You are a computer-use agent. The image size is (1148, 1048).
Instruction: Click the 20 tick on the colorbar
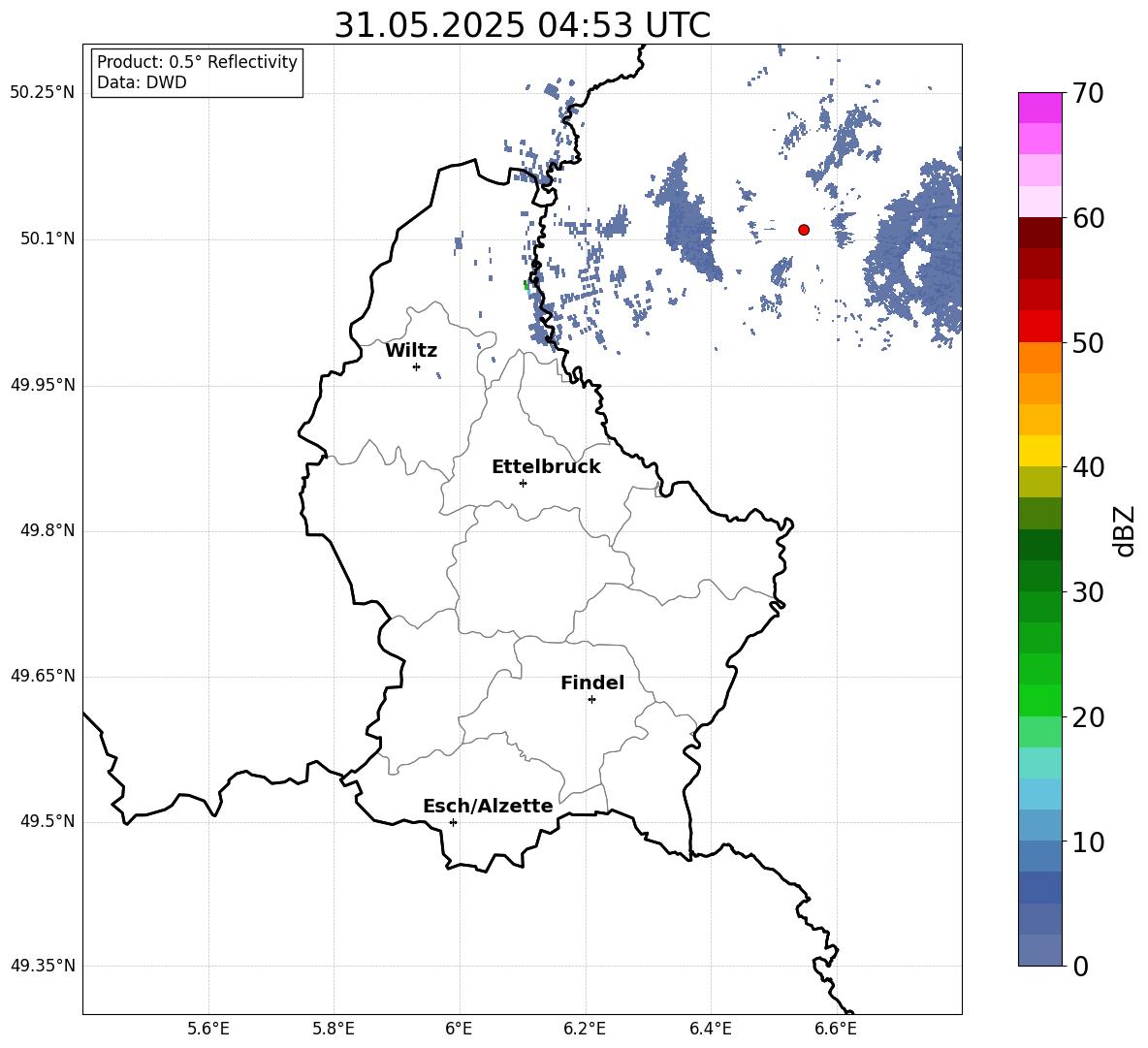click(x=1088, y=717)
